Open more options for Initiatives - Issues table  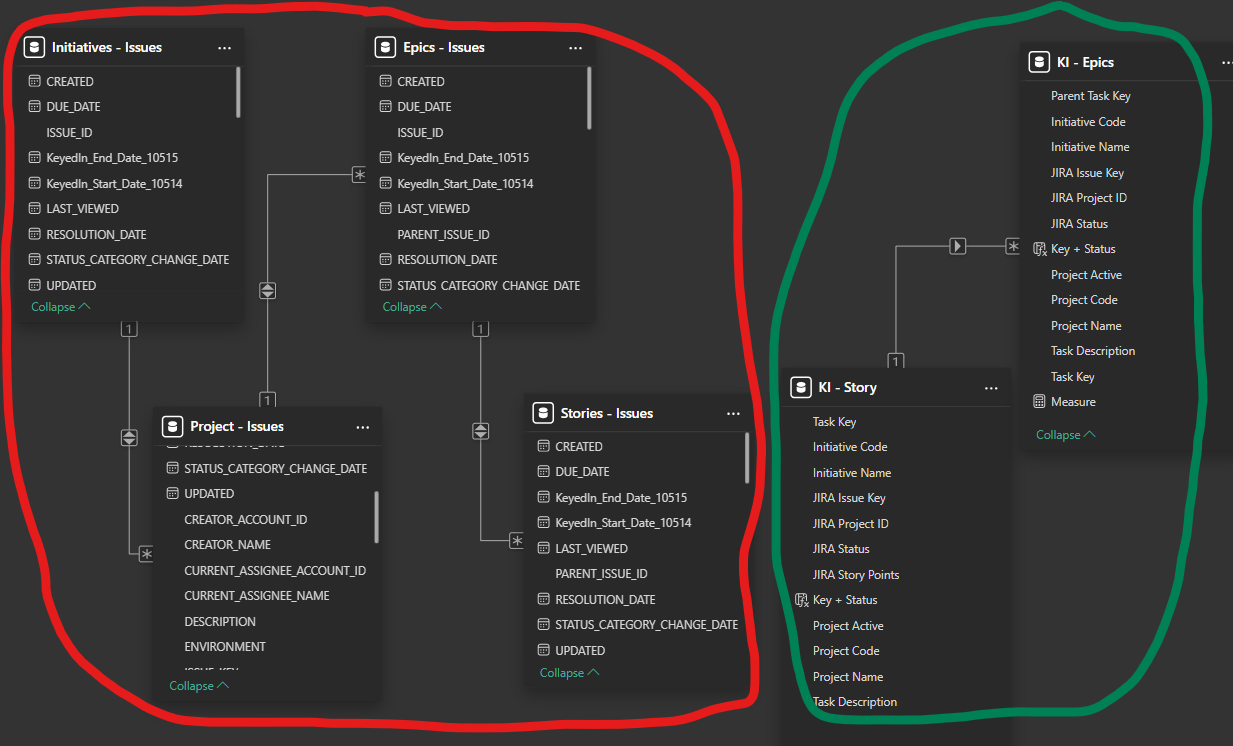click(224, 48)
